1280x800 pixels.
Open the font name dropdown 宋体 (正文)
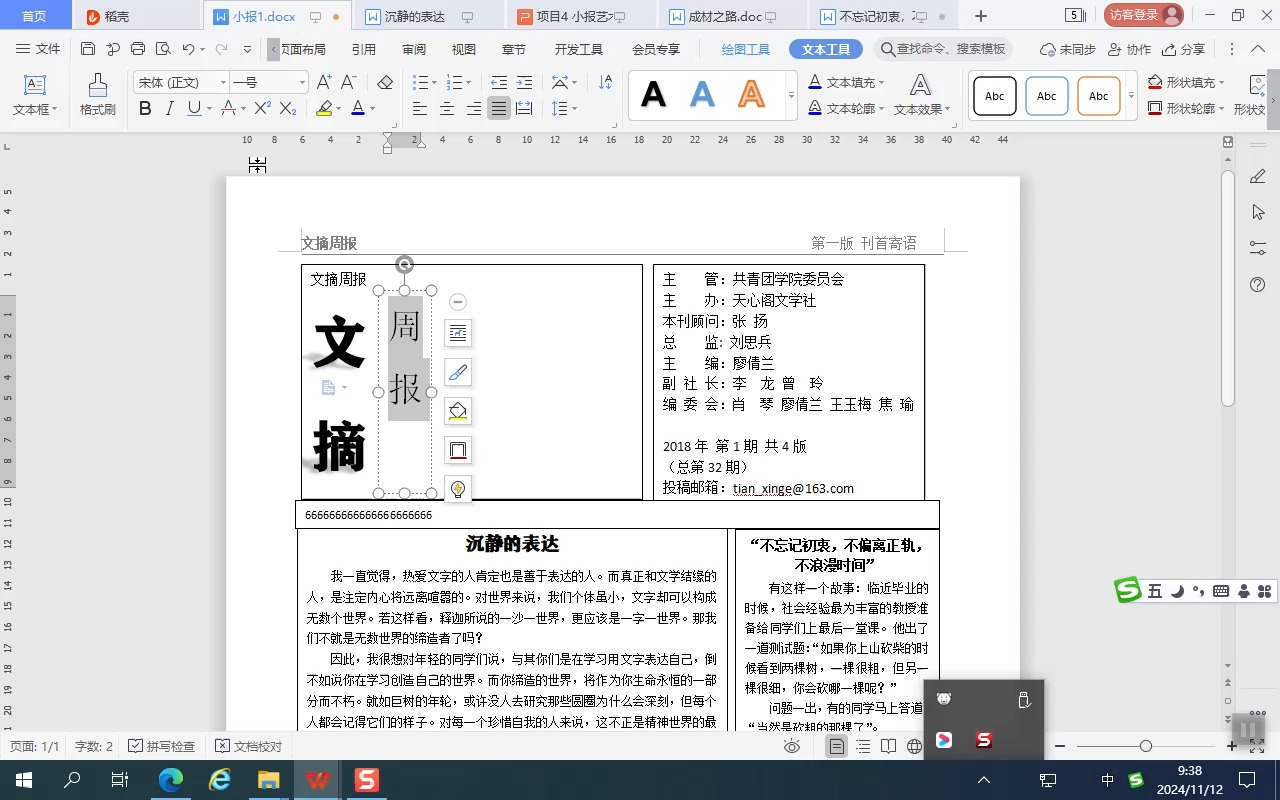[x=221, y=82]
